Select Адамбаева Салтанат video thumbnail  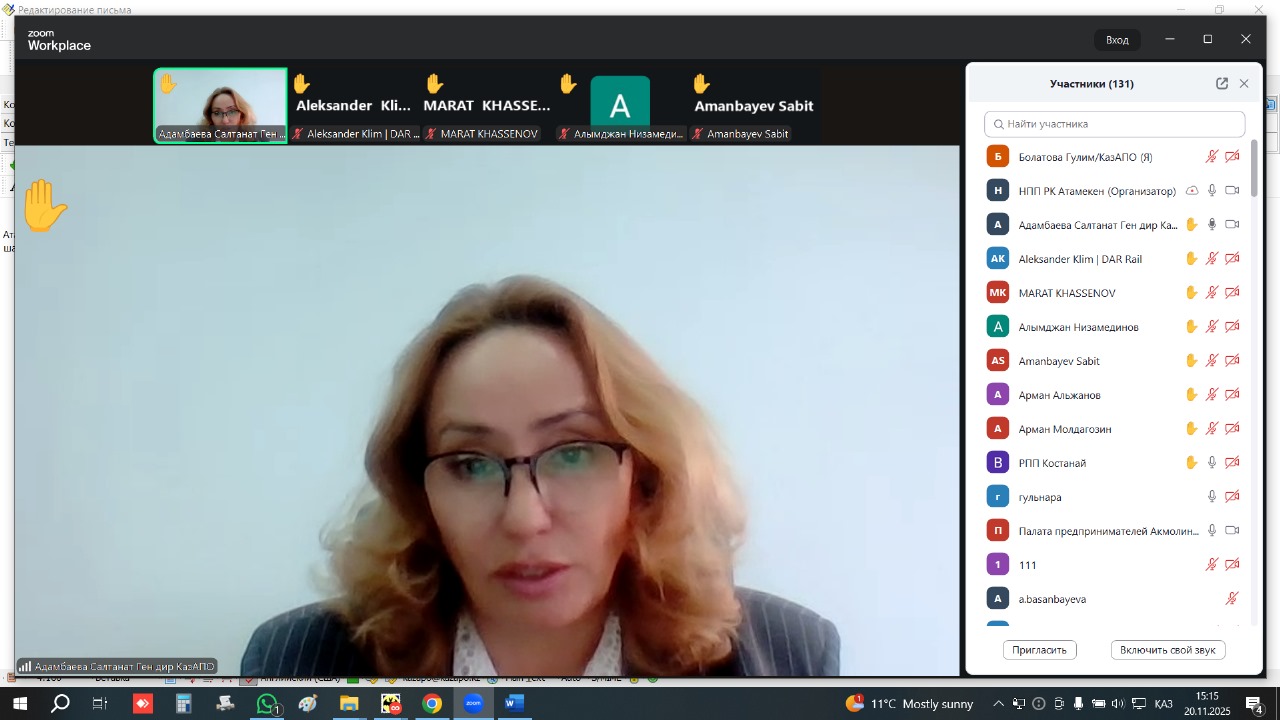[220, 105]
